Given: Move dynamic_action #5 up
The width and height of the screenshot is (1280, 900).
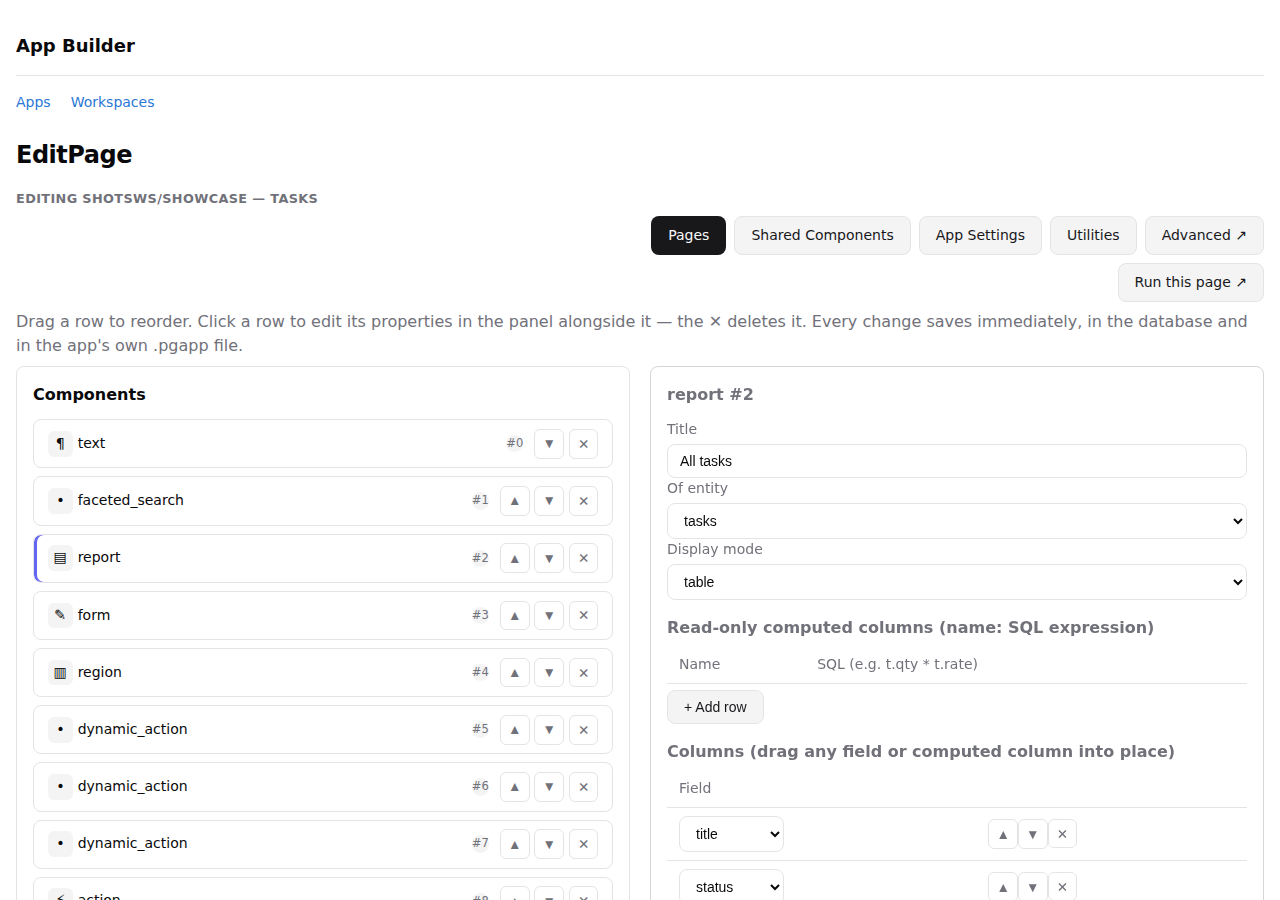Looking at the screenshot, I should point(514,729).
